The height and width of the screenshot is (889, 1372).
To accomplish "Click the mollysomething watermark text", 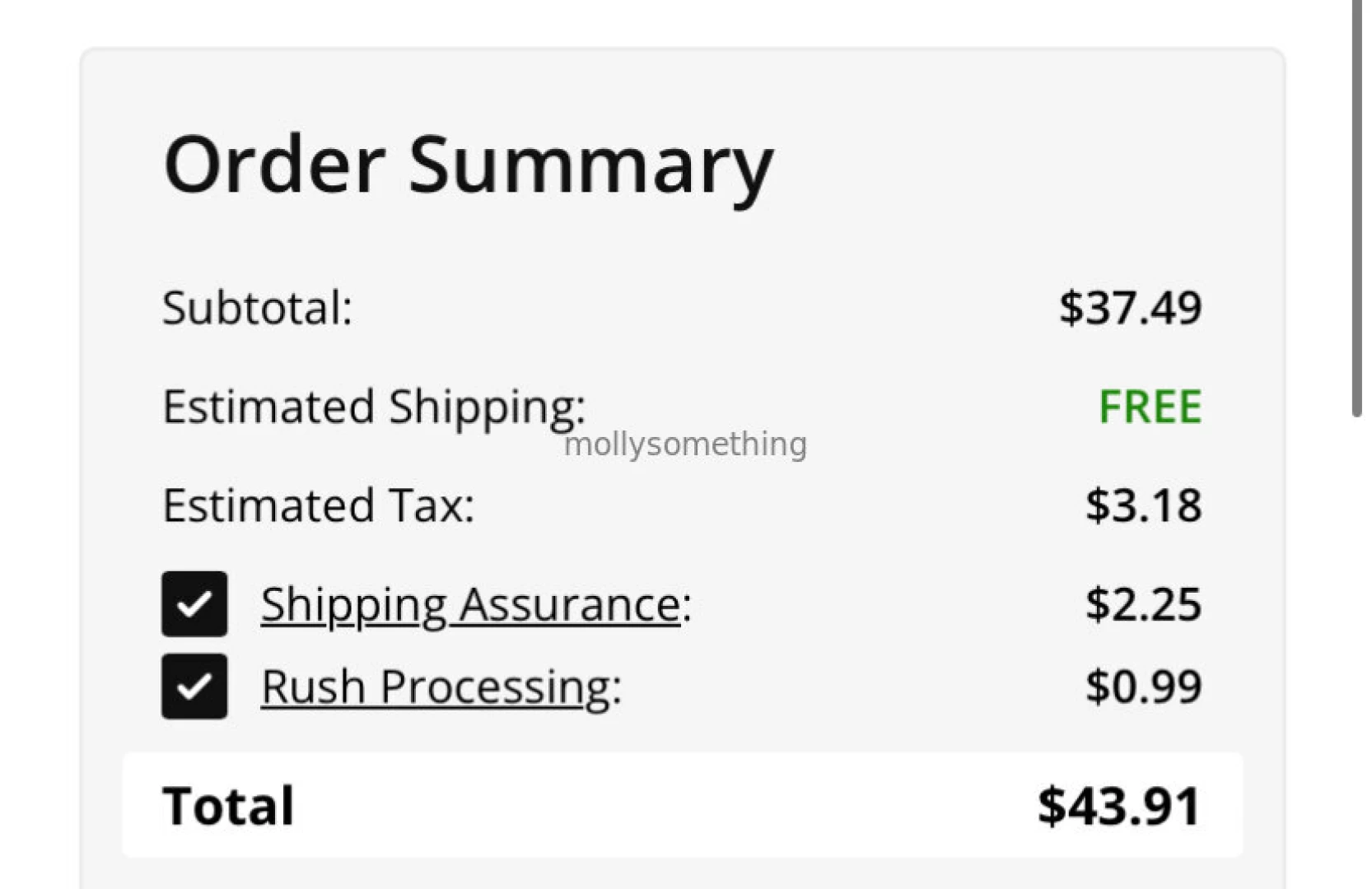I will pos(685,444).
